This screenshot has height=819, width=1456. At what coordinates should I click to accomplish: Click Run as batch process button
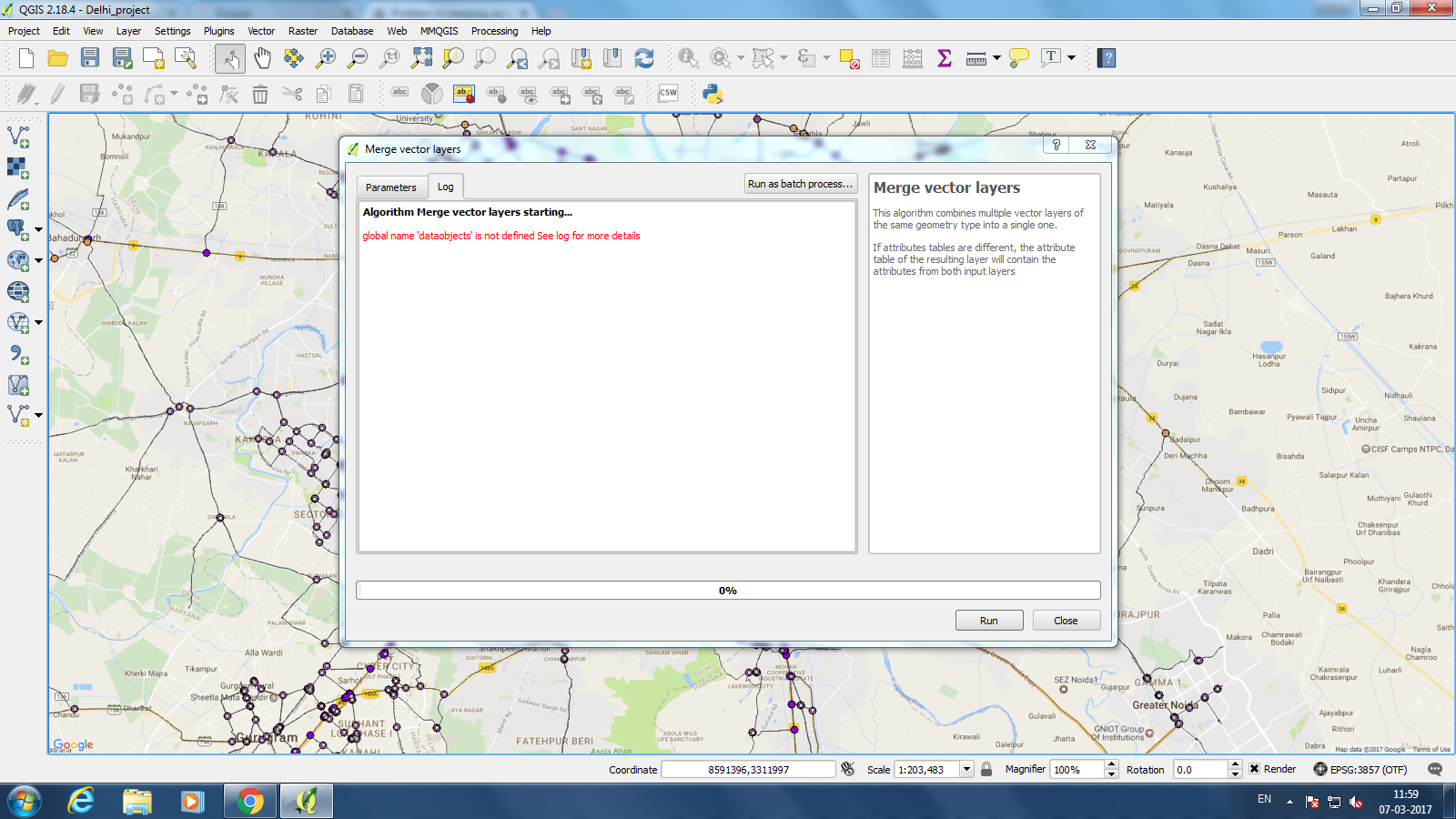click(800, 184)
